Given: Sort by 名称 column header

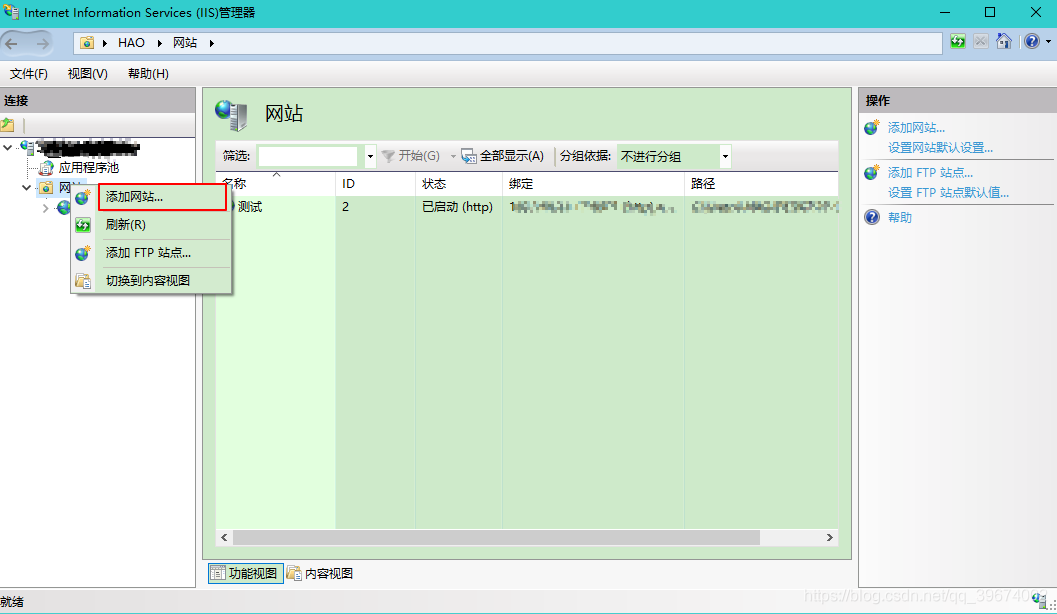Looking at the screenshot, I should click(276, 183).
